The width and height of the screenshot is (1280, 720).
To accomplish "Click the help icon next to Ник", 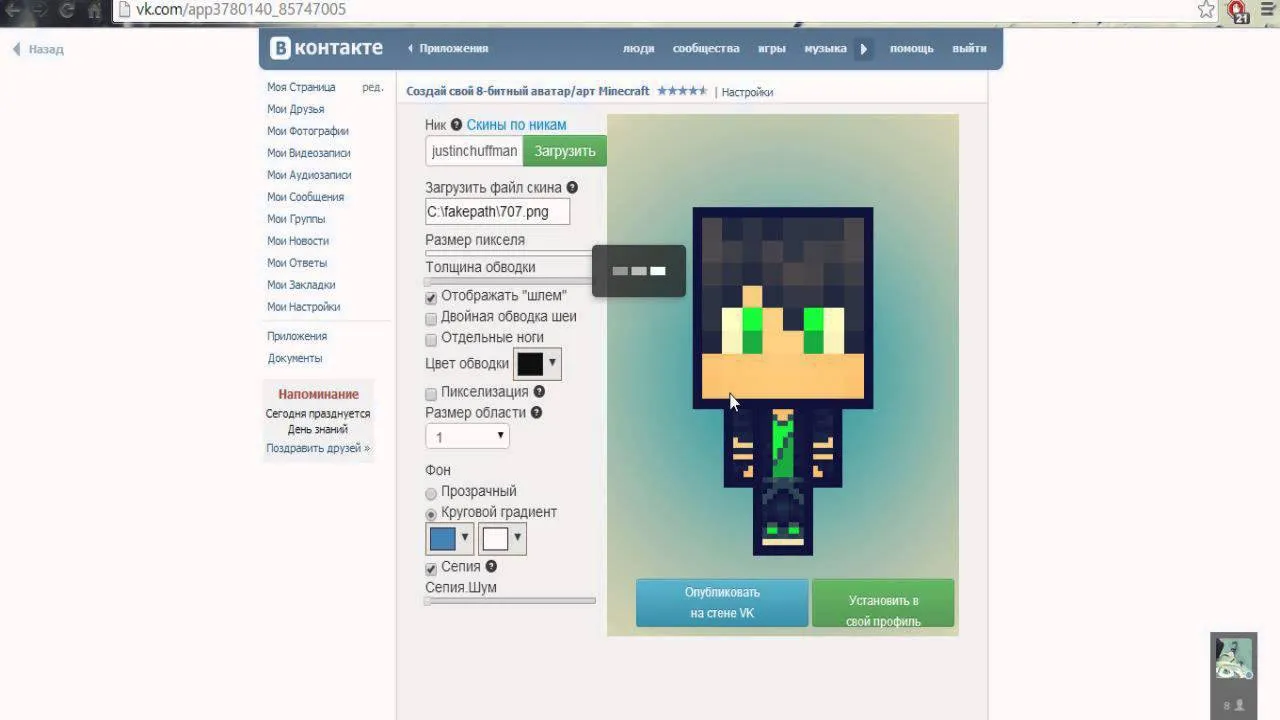I will coord(456,125).
